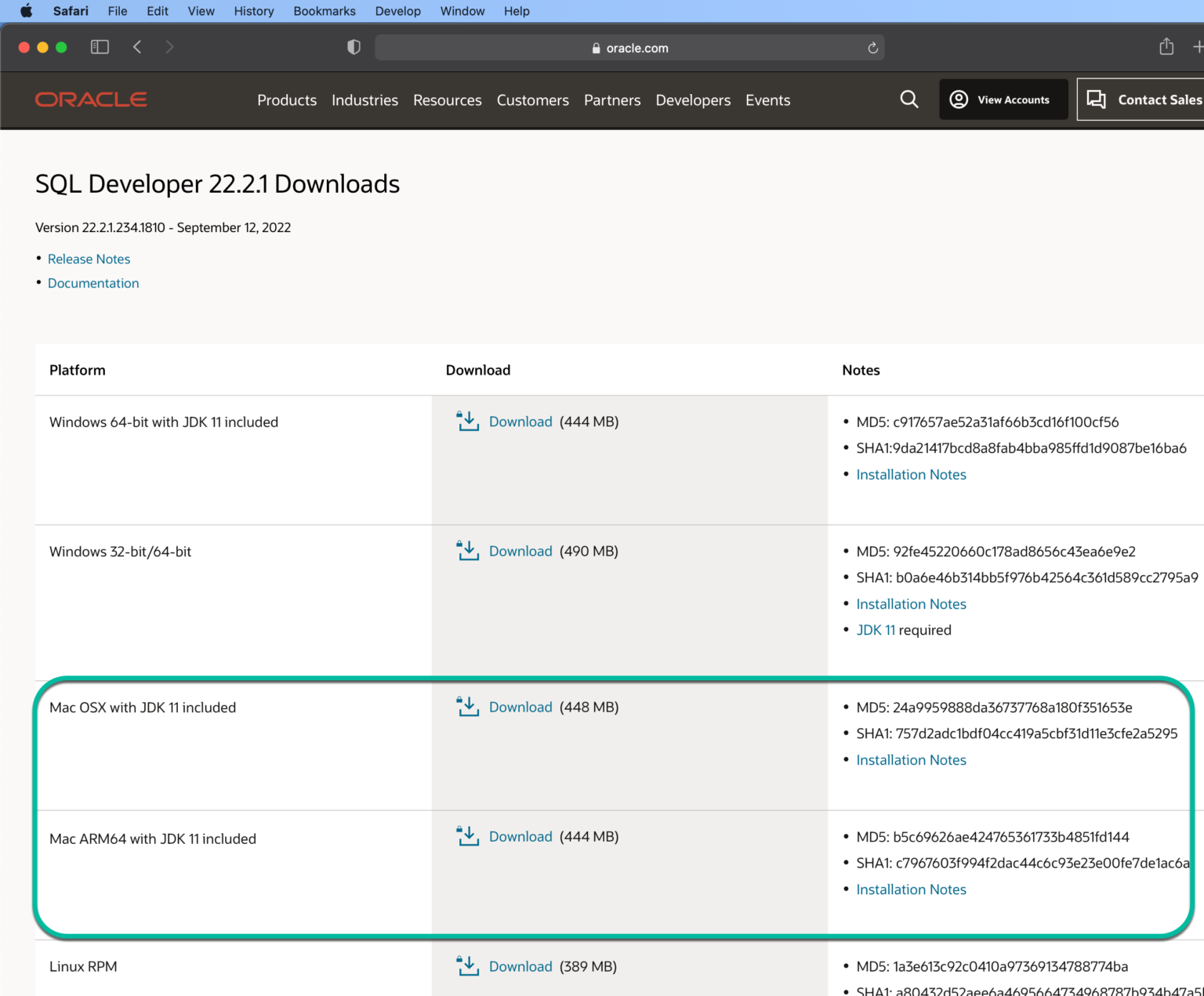Open the Oracle home page logo
This screenshot has width=1204, height=996.
pos(91,99)
